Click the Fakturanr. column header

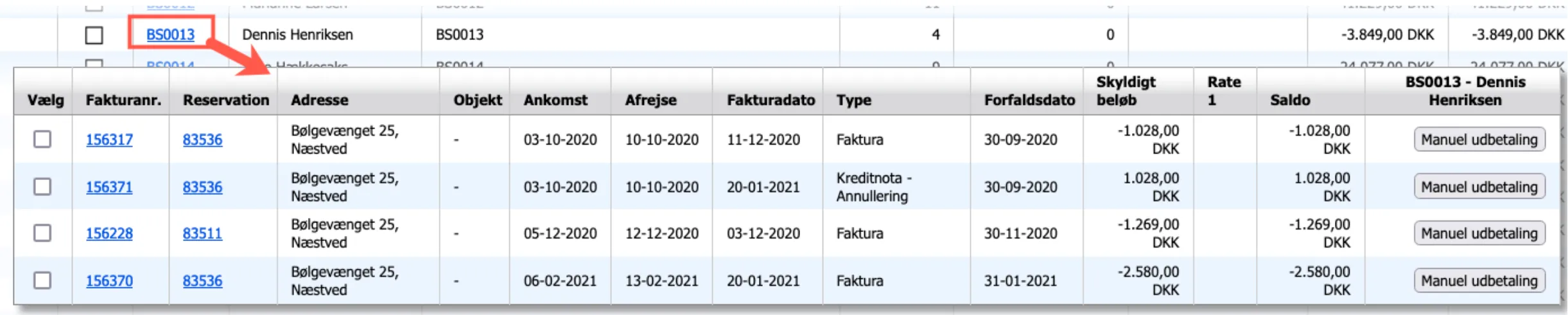point(123,100)
